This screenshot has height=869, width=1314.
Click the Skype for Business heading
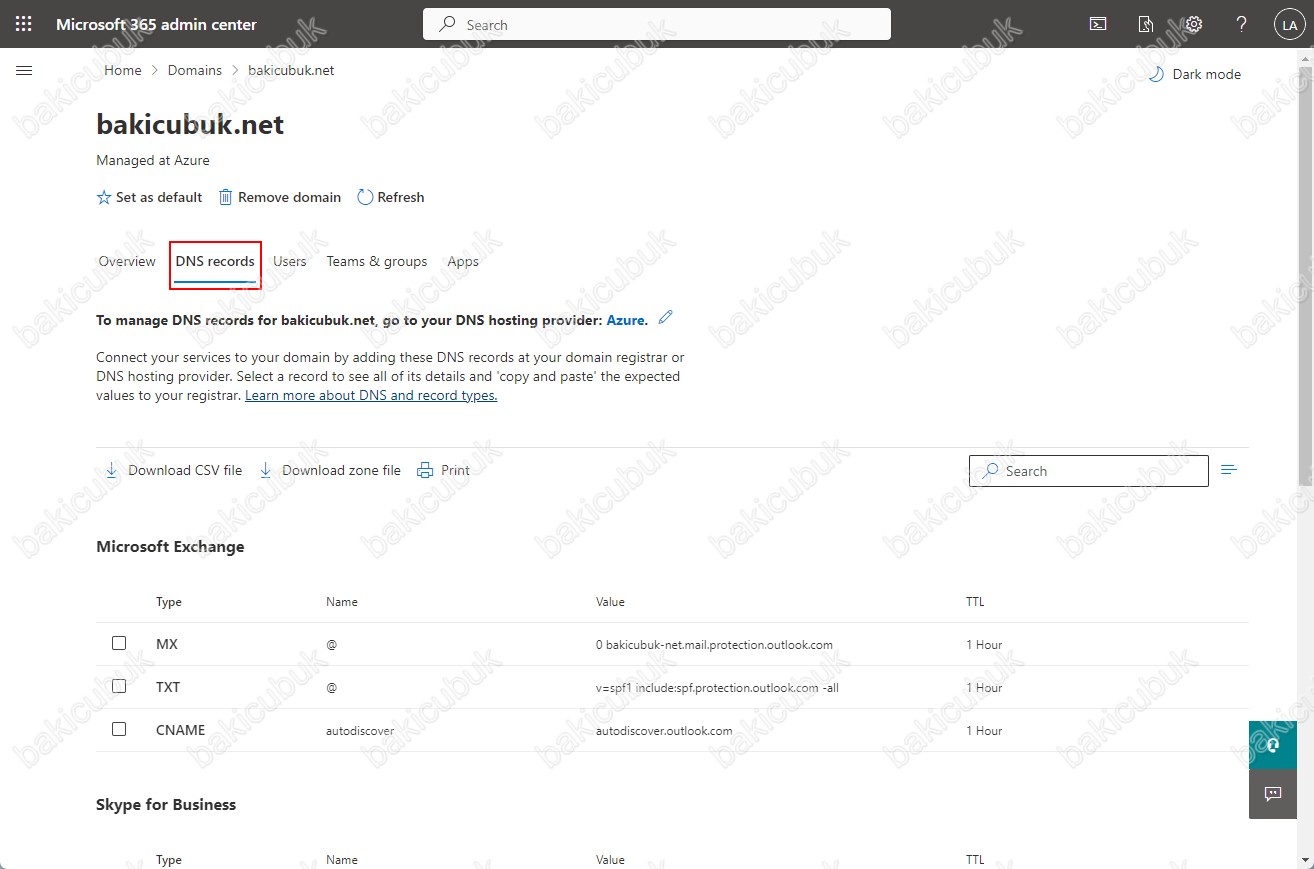[166, 804]
